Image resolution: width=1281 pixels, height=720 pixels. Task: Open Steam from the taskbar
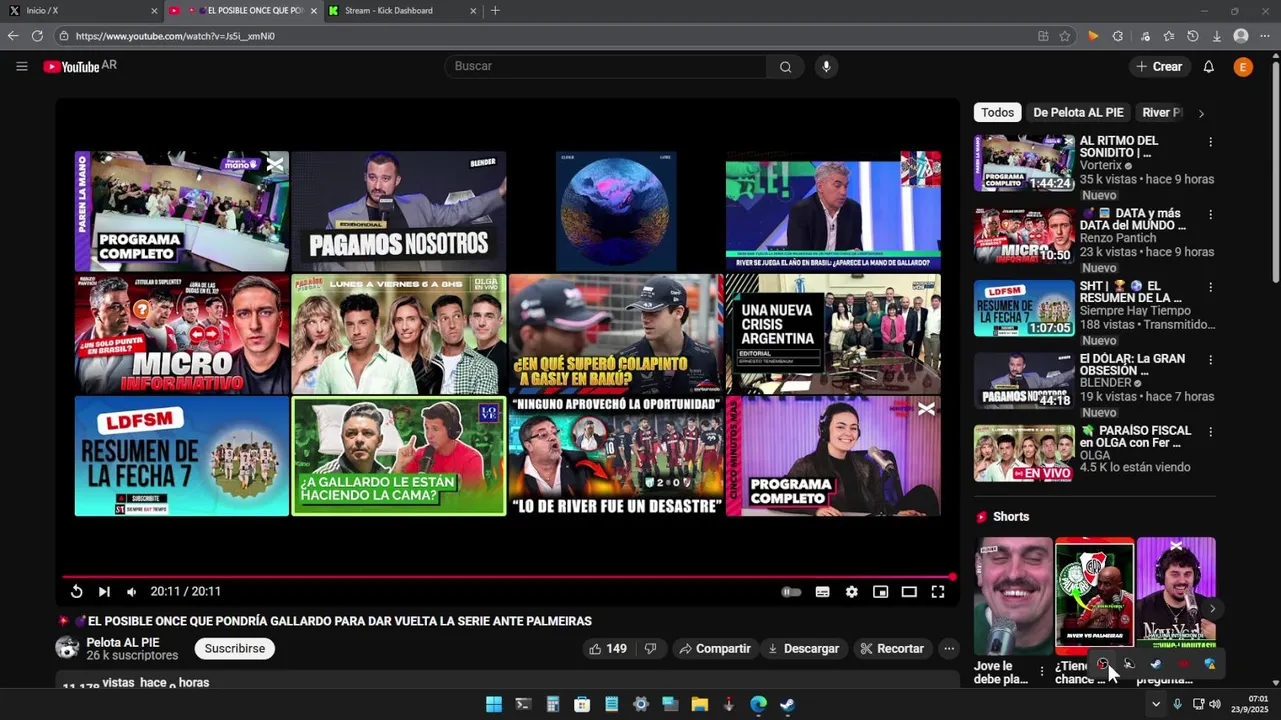tap(787, 704)
